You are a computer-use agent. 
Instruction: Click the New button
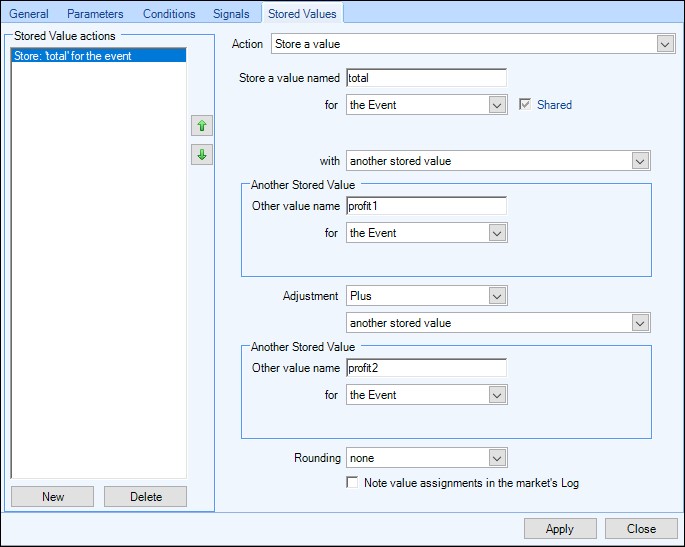coord(52,497)
